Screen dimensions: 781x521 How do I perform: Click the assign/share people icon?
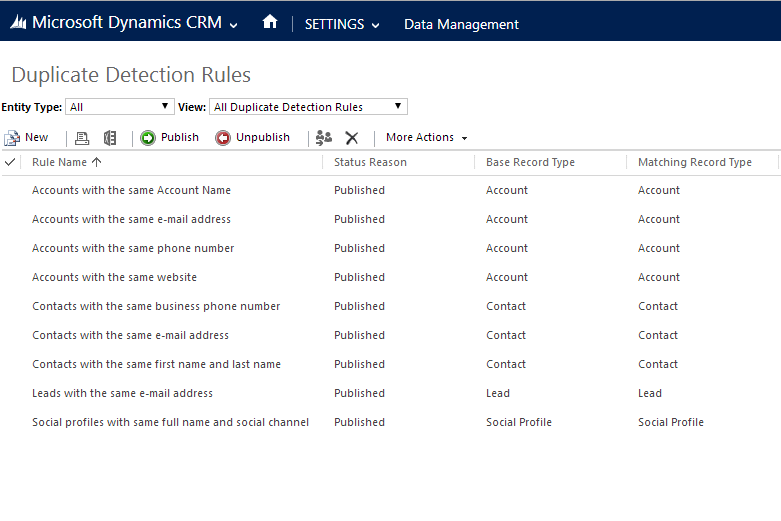coord(323,138)
